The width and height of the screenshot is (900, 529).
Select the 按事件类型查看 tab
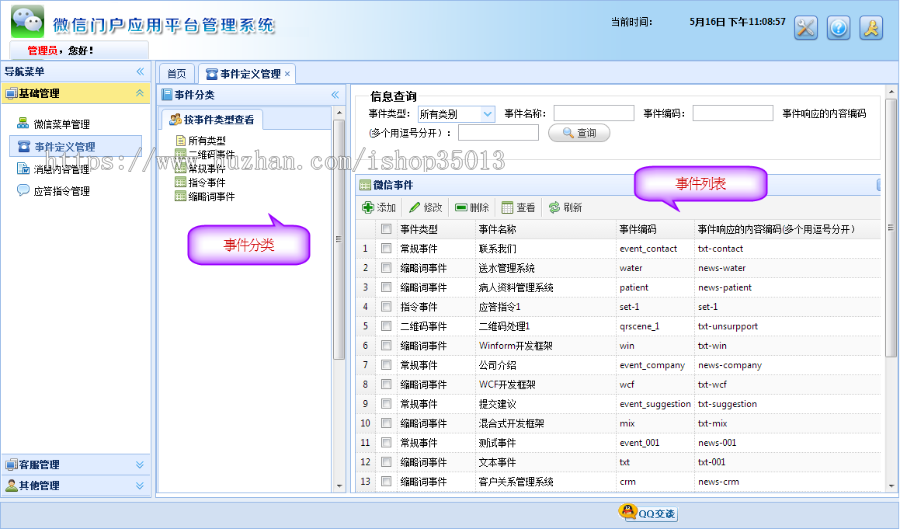pyautogui.click(x=212, y=119)
